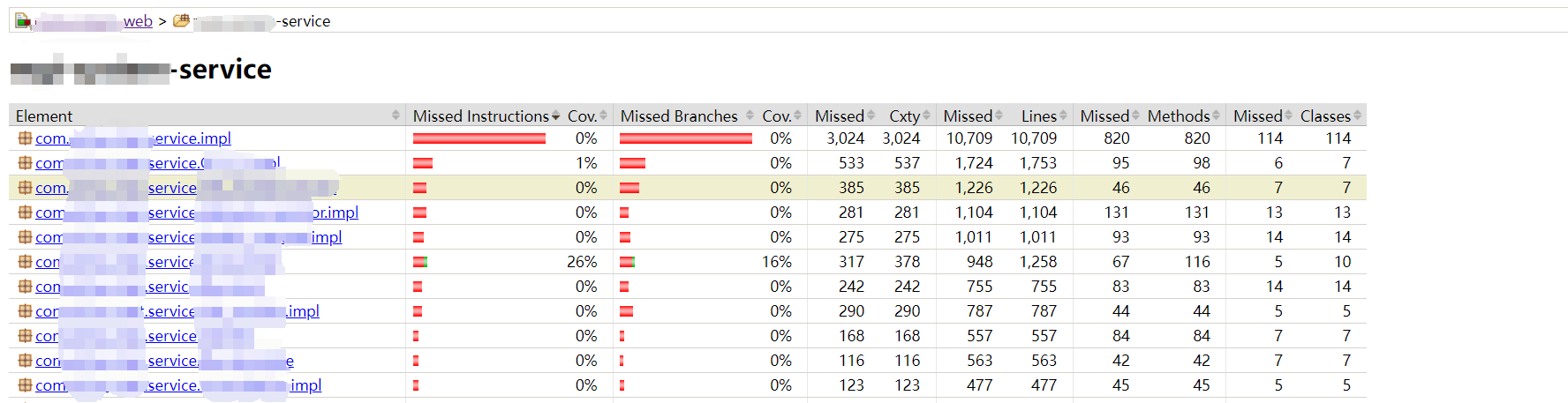Viewport: 1568px width, 403px height.
Task: Open the package link in the 1,258 lines row
Action: click(159, 262)
